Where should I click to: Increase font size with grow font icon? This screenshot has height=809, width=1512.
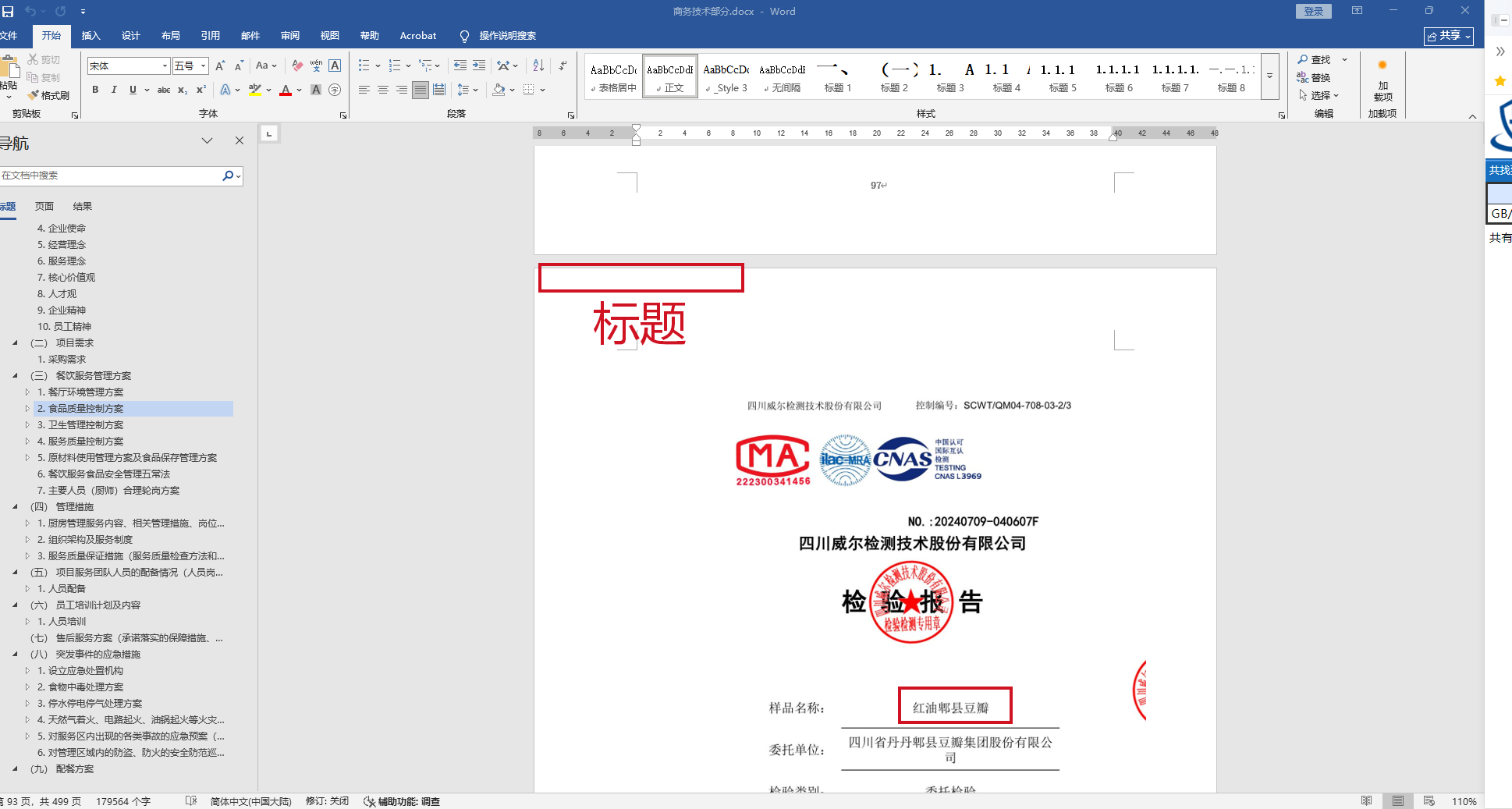coord(220,66)
